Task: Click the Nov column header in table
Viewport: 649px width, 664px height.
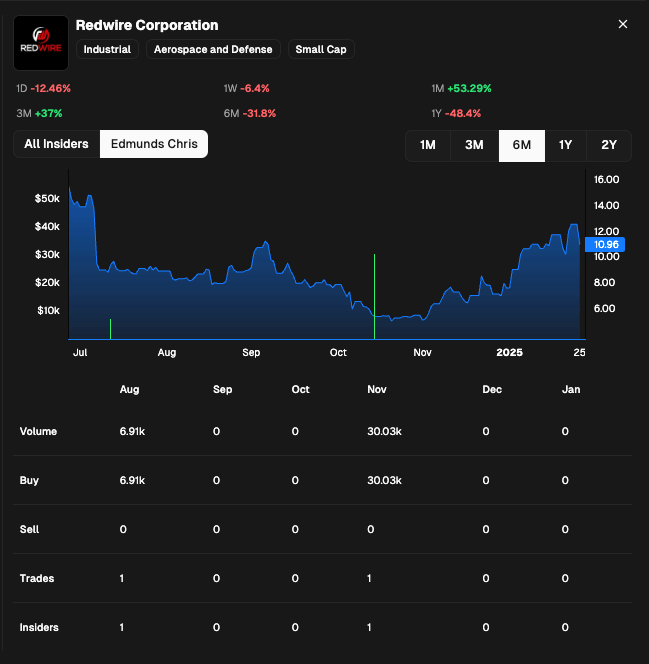Action: tap(376, 389)
